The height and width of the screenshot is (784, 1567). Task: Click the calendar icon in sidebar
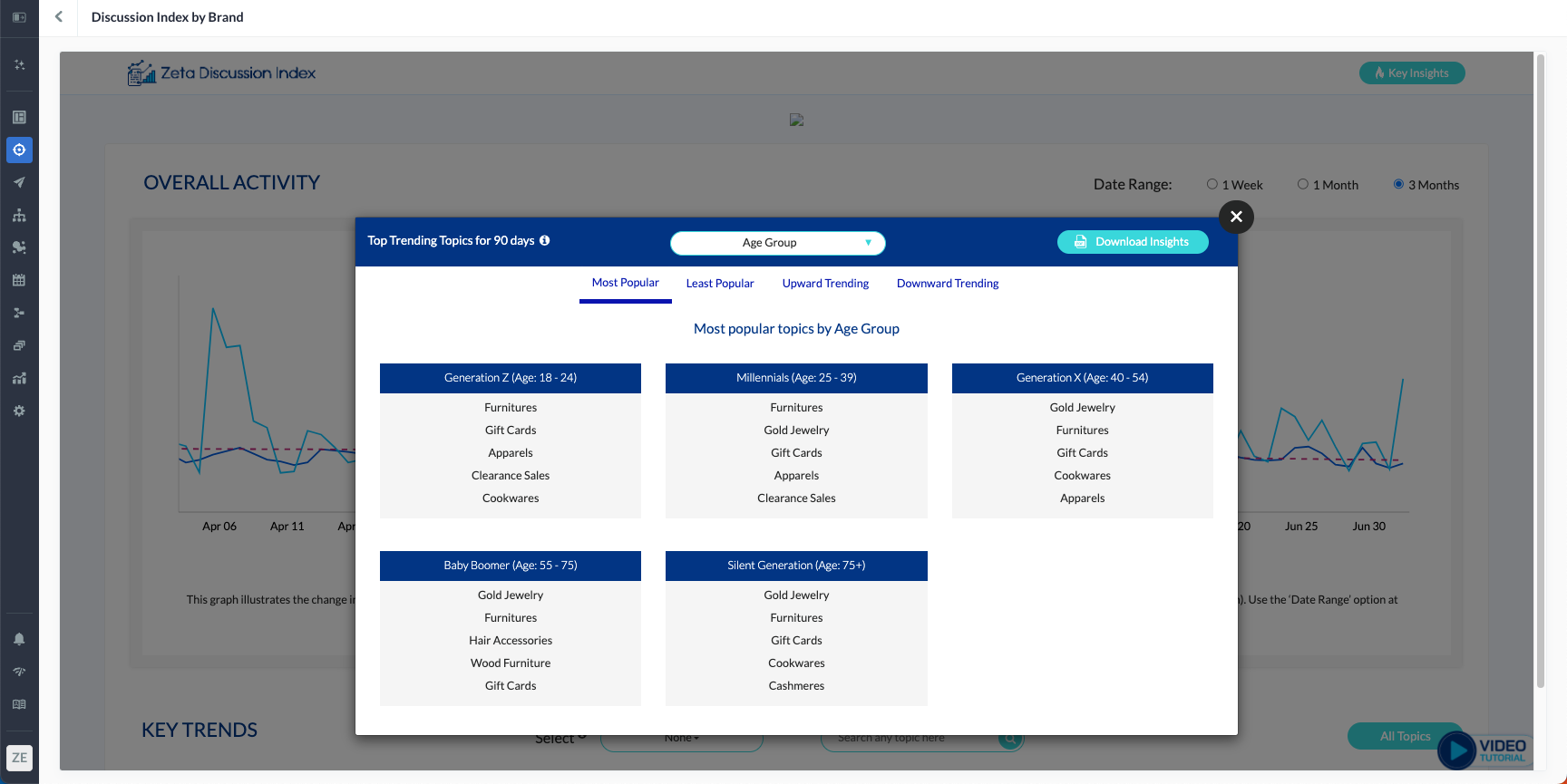tap(19, 280)
